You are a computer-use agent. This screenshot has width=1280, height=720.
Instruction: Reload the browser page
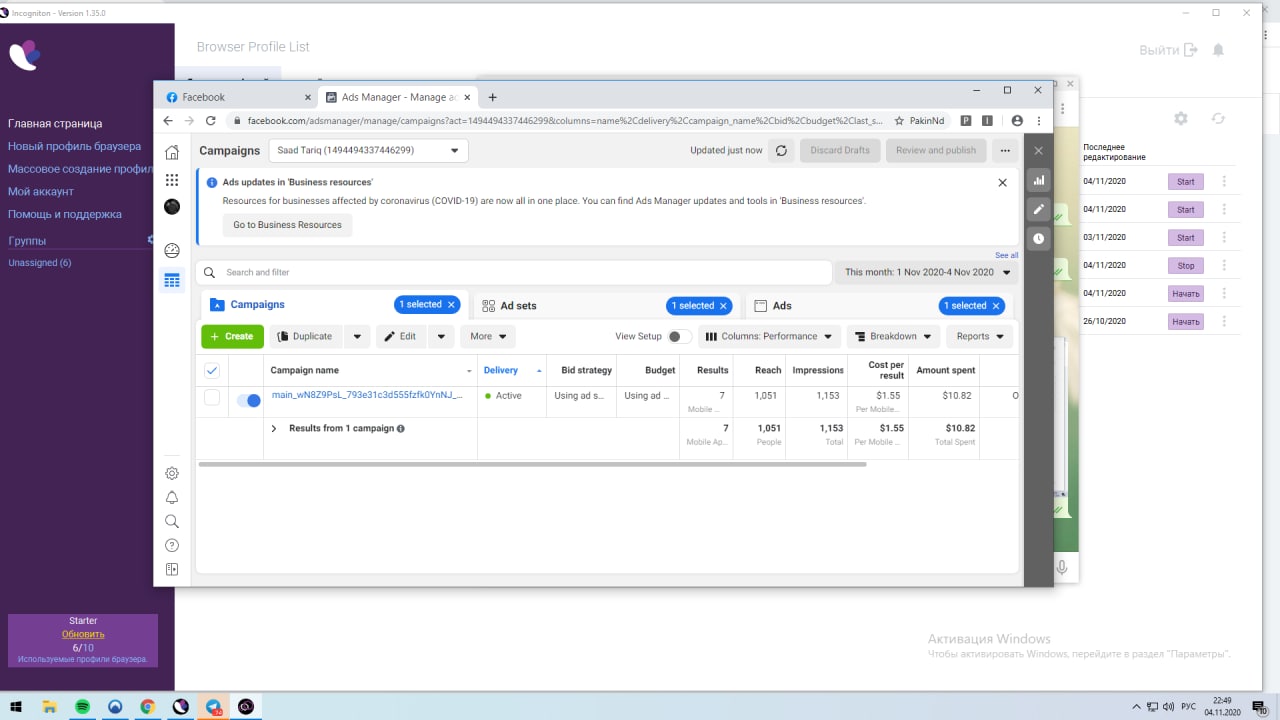211,120
